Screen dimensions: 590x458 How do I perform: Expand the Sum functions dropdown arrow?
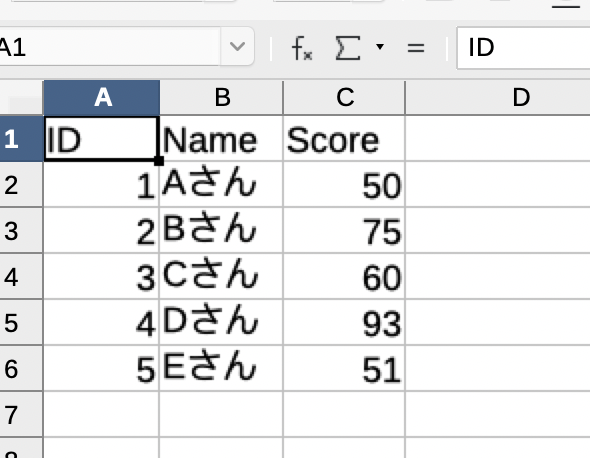(380, 47)
